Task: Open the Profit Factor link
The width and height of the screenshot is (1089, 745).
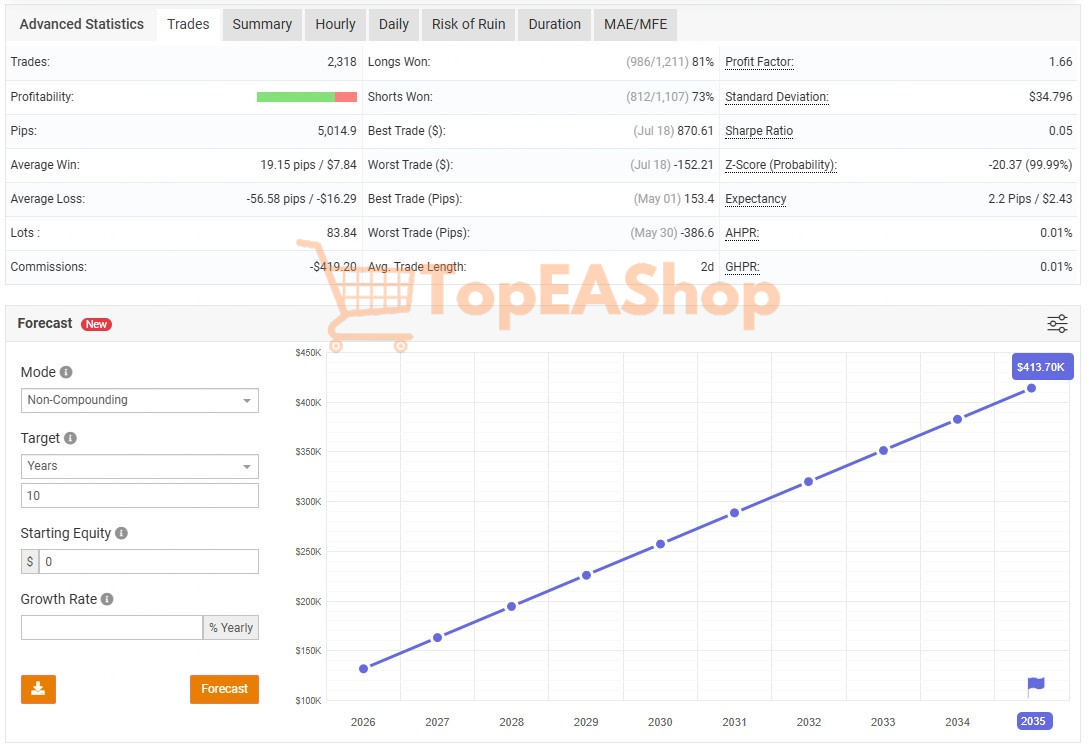Action: [759, 62]
